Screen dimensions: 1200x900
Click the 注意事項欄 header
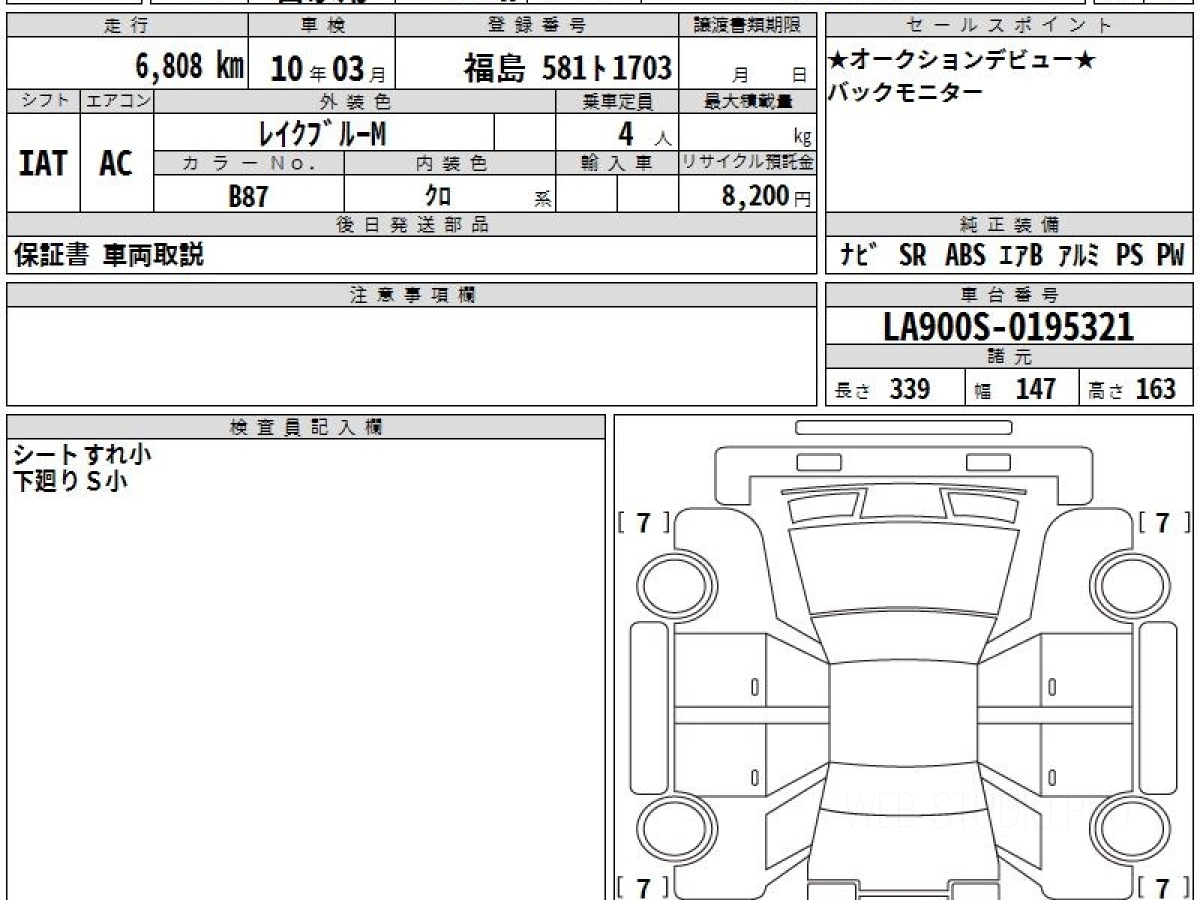pyautogui.click(x=412, y=295)
